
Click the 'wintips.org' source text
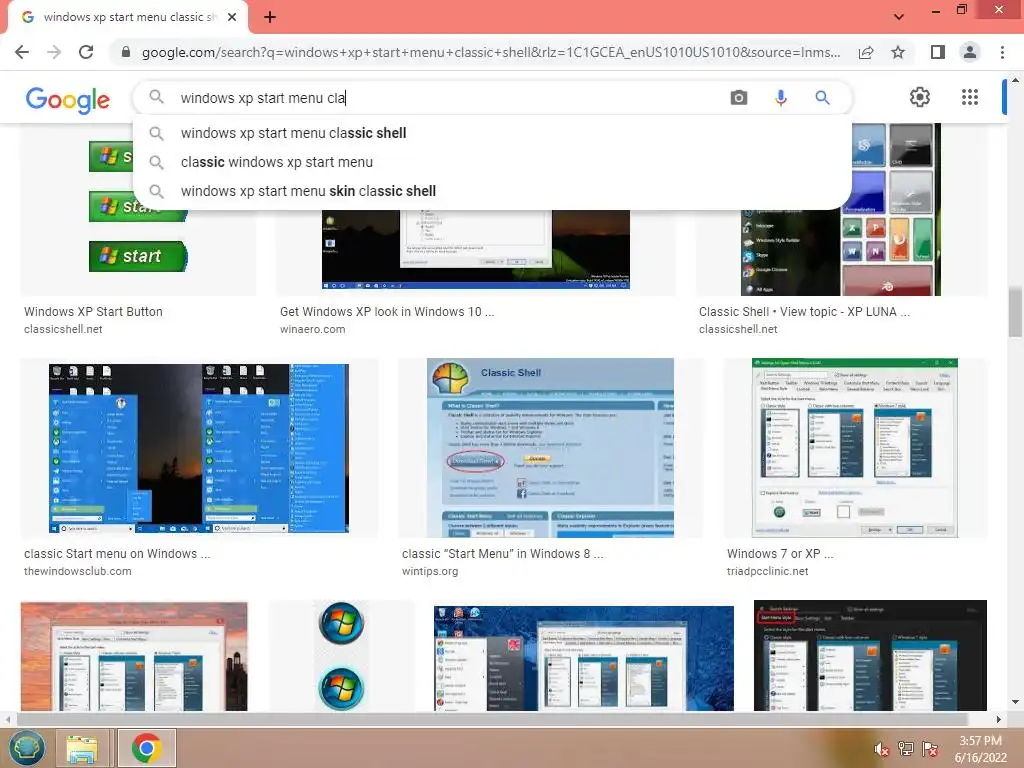[430, 571]
